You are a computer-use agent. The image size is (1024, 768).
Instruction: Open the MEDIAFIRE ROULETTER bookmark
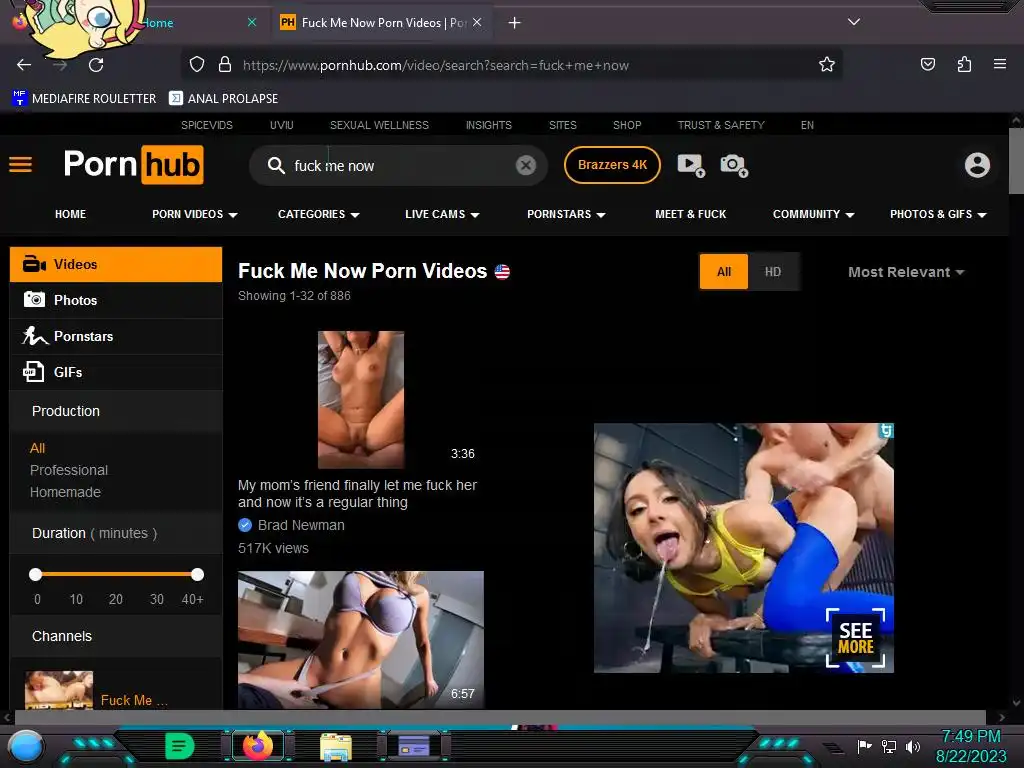pyautogui.click(x=84, y=99)
